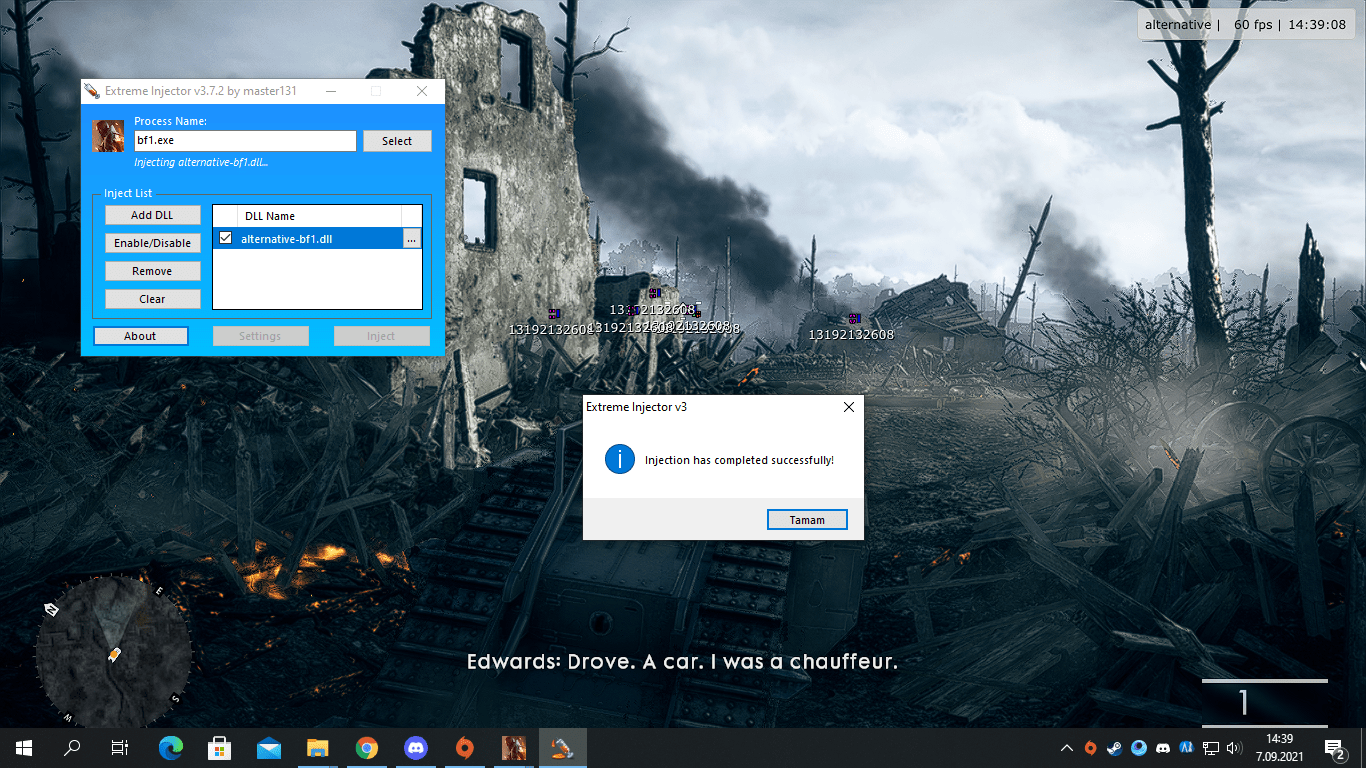Open taskbar Search
The image size is (1366, 768).
click(x=72, y=747)
